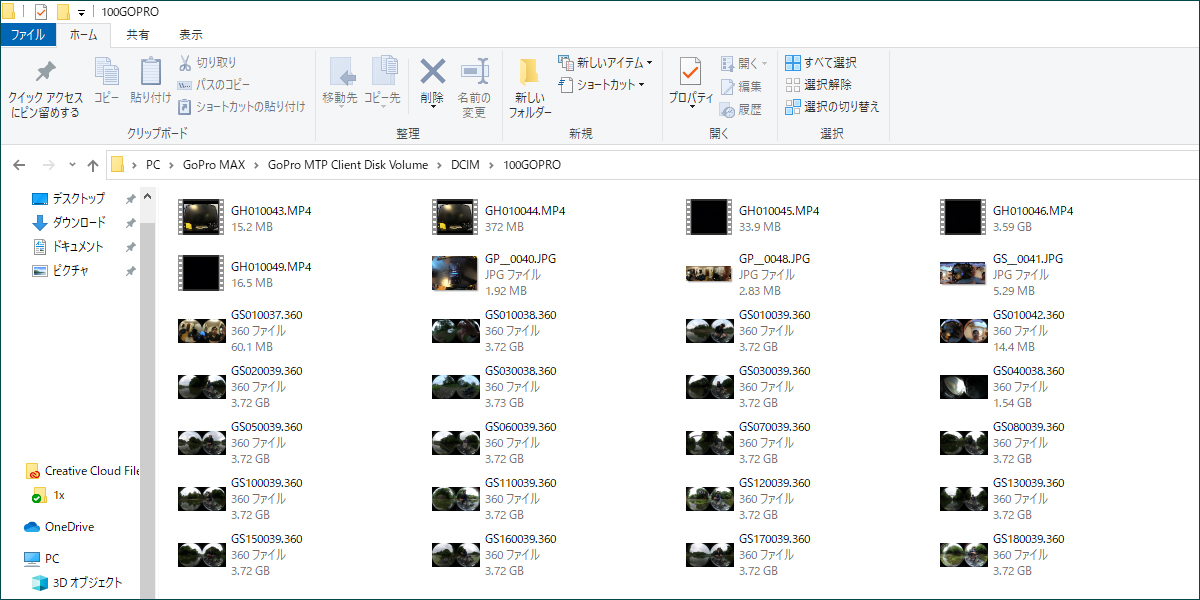Create a new folder using ribbon icon
The height and width of the screenshot is (600, 1200).
point(529,73)
